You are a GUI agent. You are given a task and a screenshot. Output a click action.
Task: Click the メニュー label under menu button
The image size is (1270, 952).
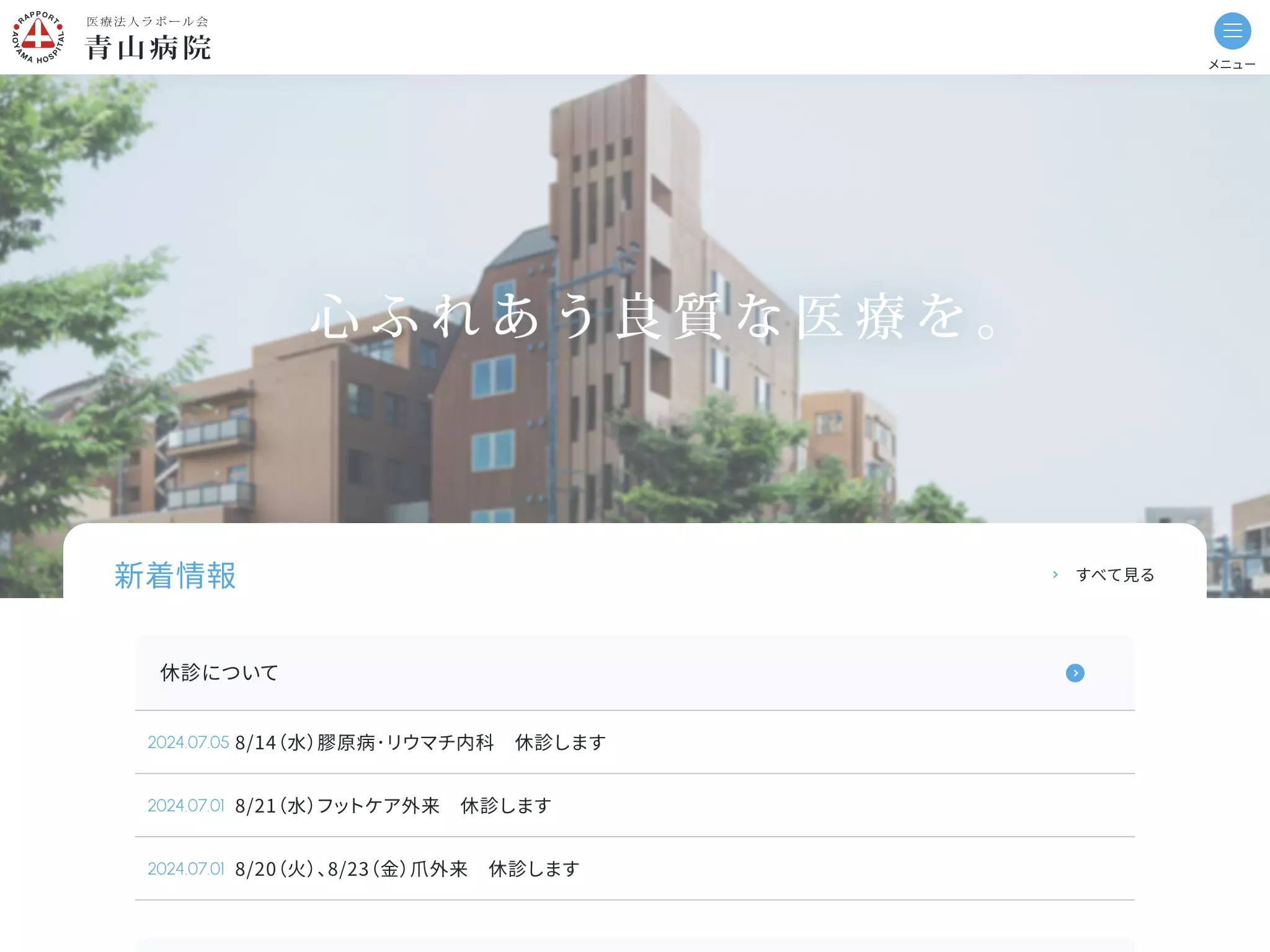pyautogui.click(x=1232, y=64)
